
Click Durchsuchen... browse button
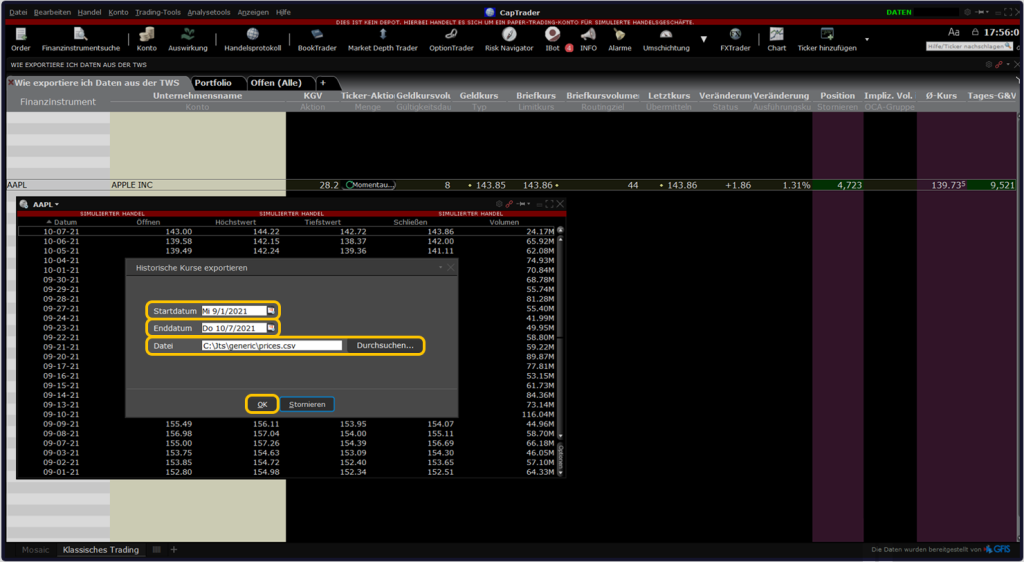coord(385,345)
